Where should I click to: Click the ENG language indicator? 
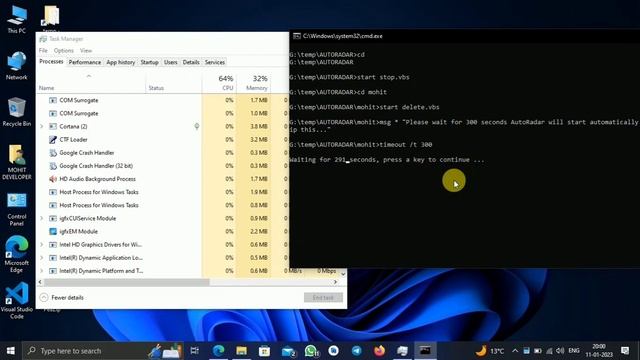click(x=574, y=351)
